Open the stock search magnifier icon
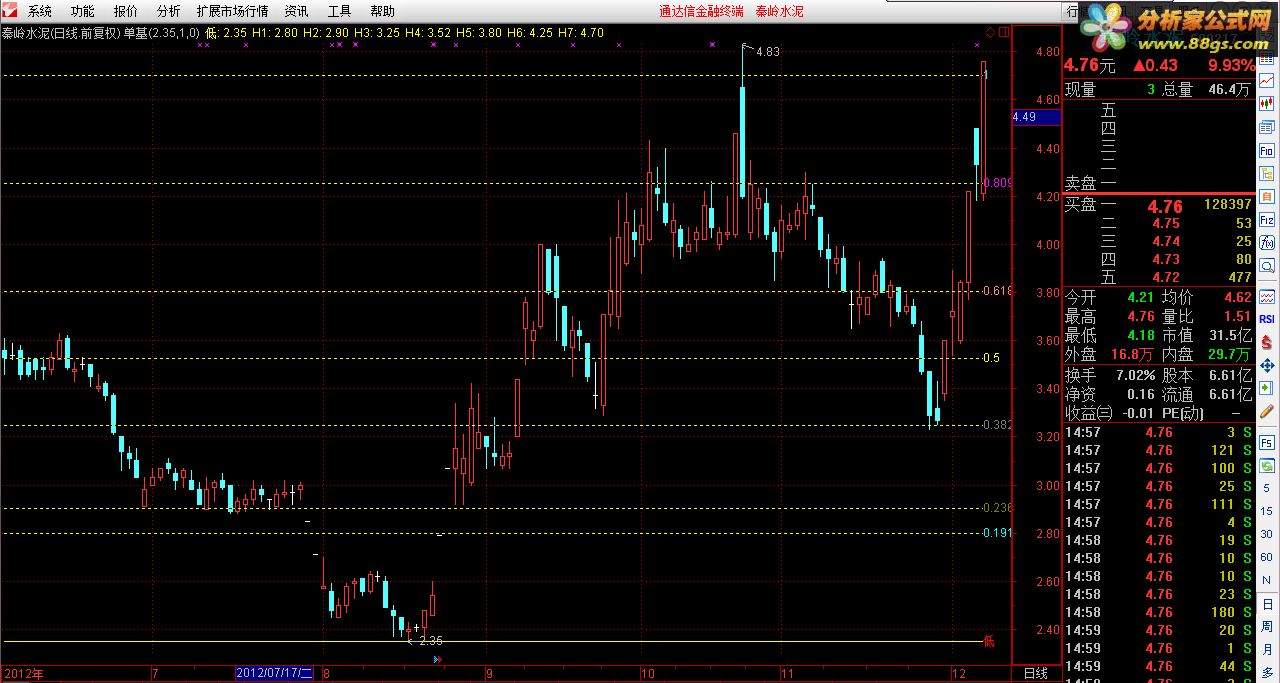The height and width of the screenshot is (683, 1280). [1267, 266]
